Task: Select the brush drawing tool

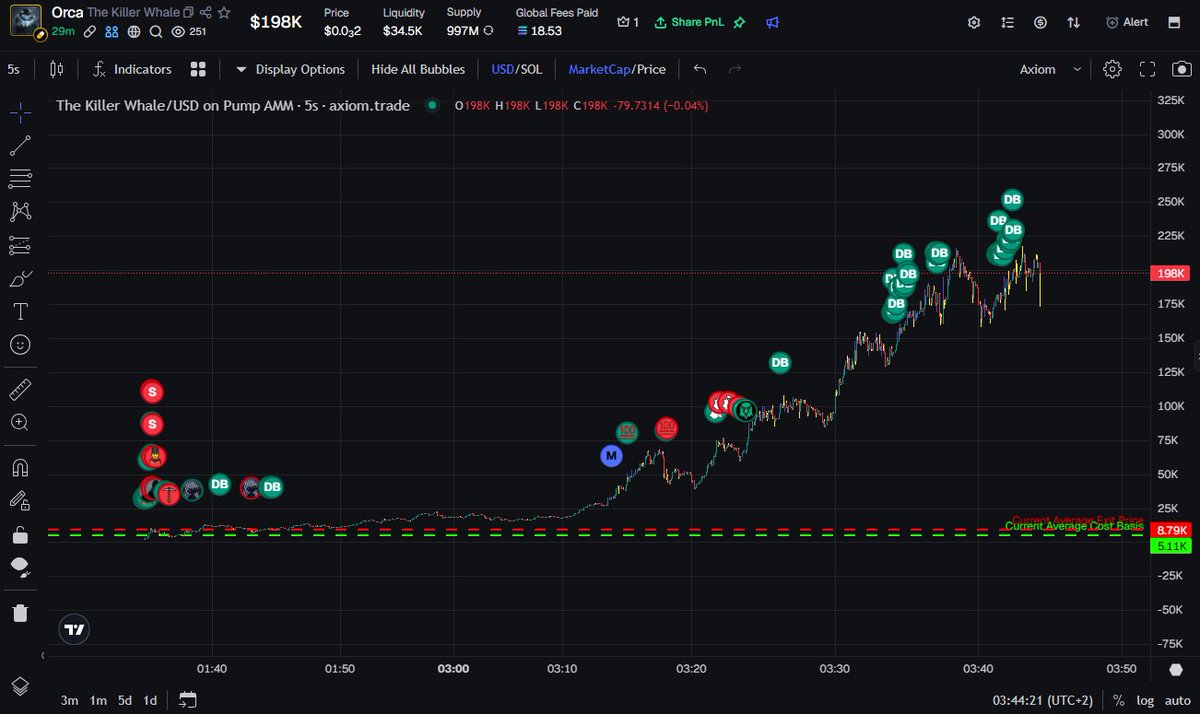Action: (x=19, y=278)
